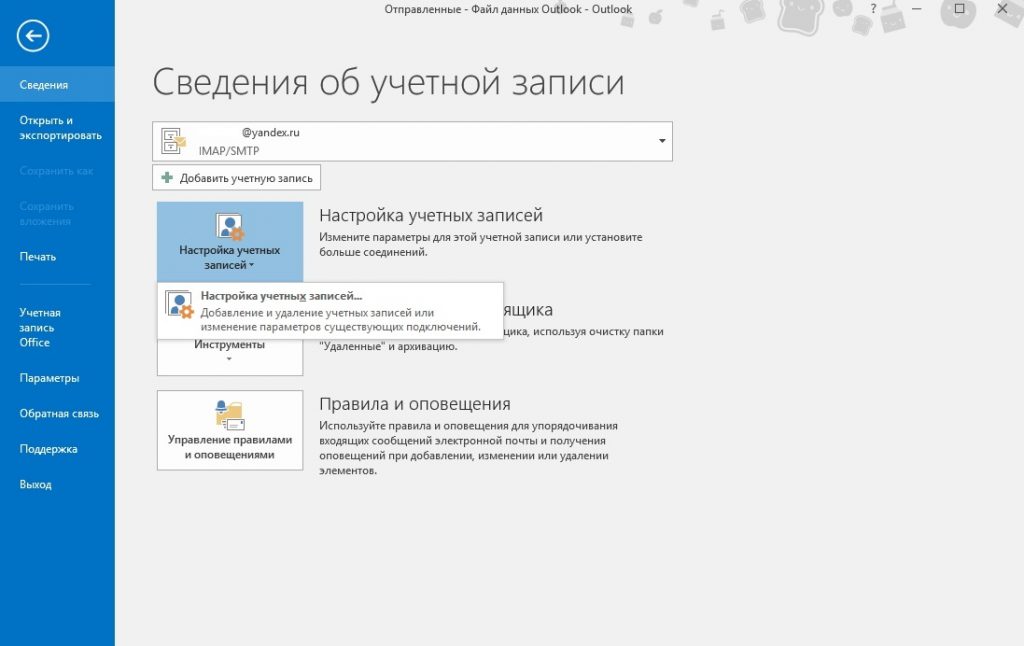
Task: Click the help question mark icon
Action: pyautogui.click(x=873, y=9)
